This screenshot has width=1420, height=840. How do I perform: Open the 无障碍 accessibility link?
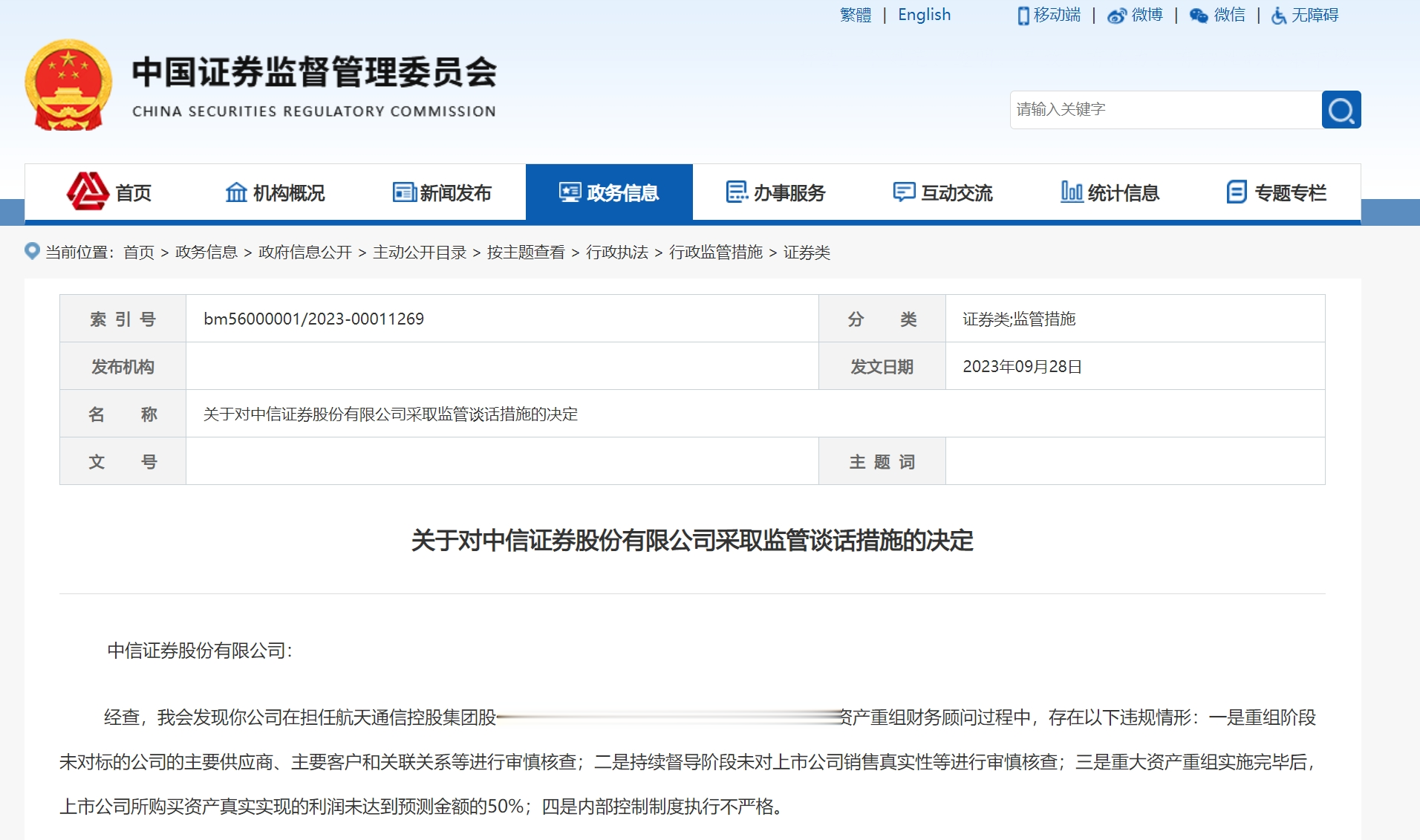pos(1315,15)
